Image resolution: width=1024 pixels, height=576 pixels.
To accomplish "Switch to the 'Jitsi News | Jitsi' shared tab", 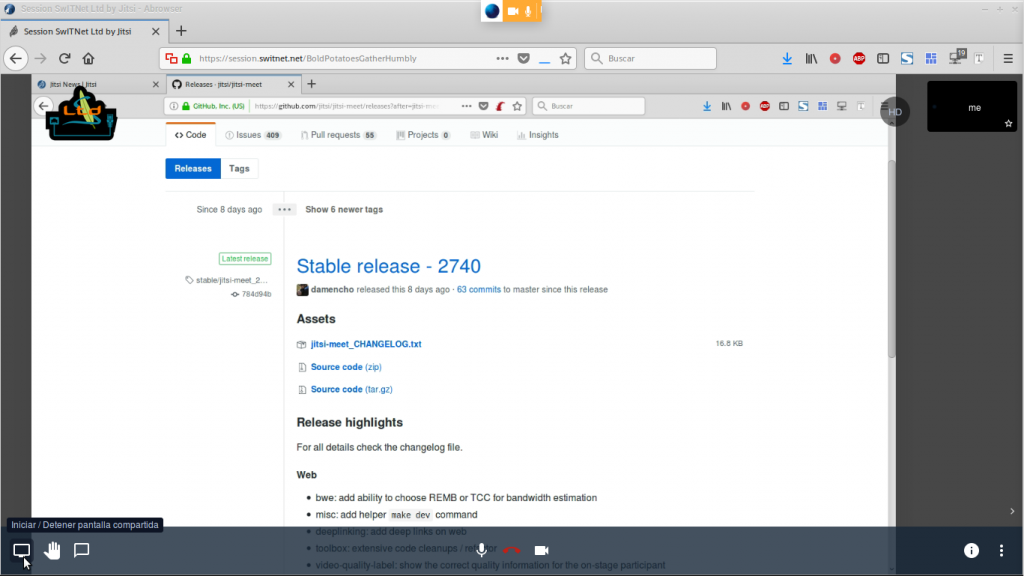I will tap(98, 84).
